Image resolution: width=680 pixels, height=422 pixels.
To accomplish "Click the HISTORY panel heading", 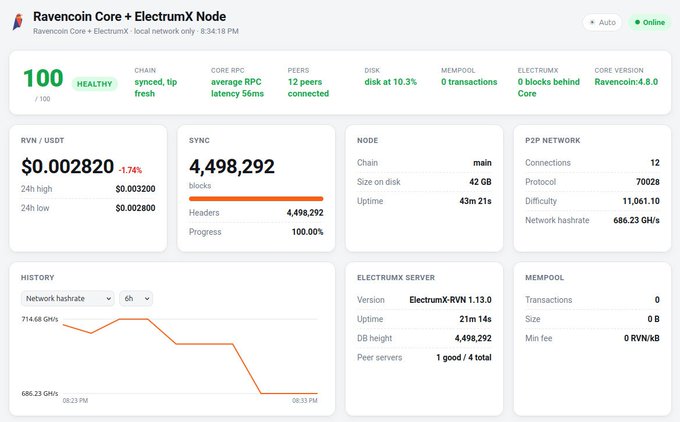I will point(38,278).
